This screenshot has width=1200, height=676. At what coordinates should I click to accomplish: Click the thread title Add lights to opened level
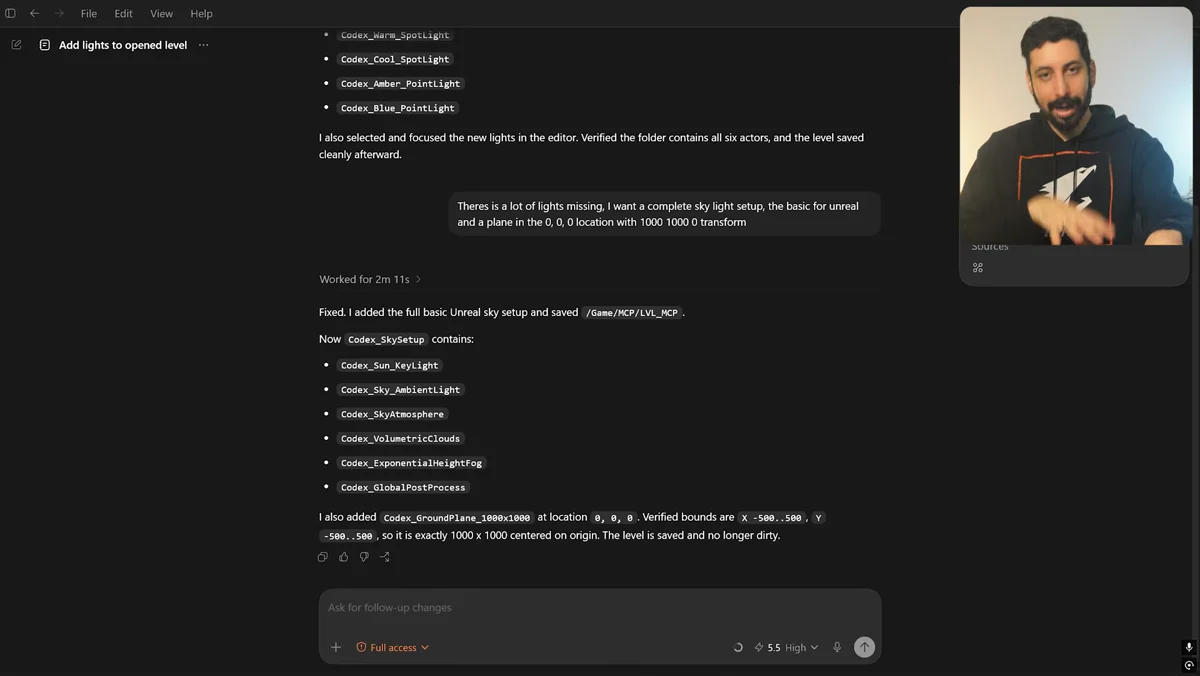[x=123, y=45]
